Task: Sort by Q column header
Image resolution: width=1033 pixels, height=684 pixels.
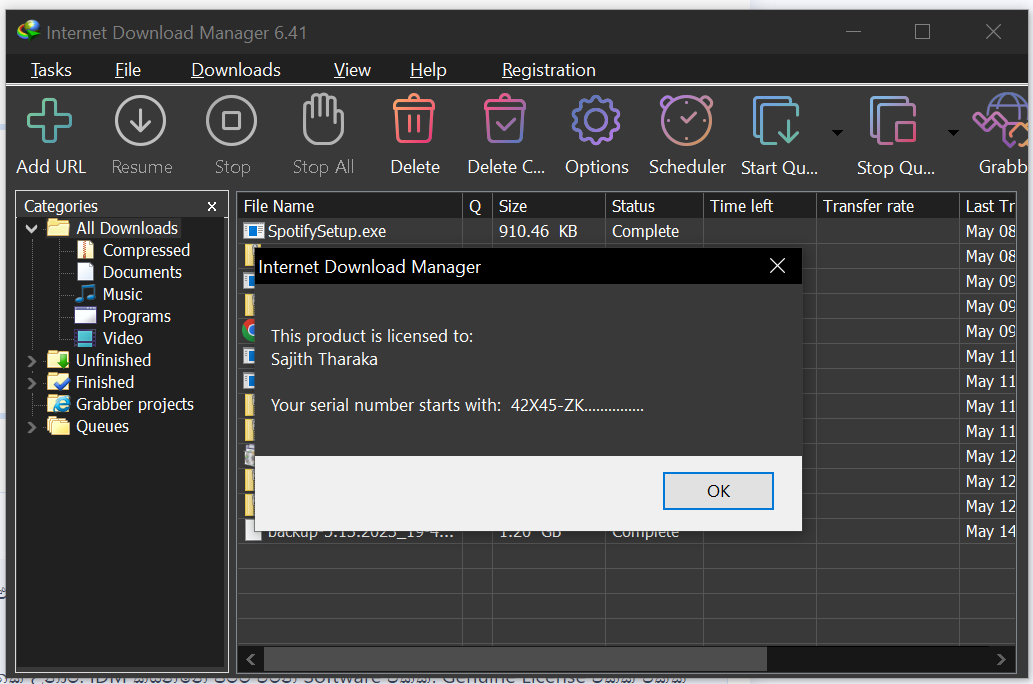Action: pos(477,206)
